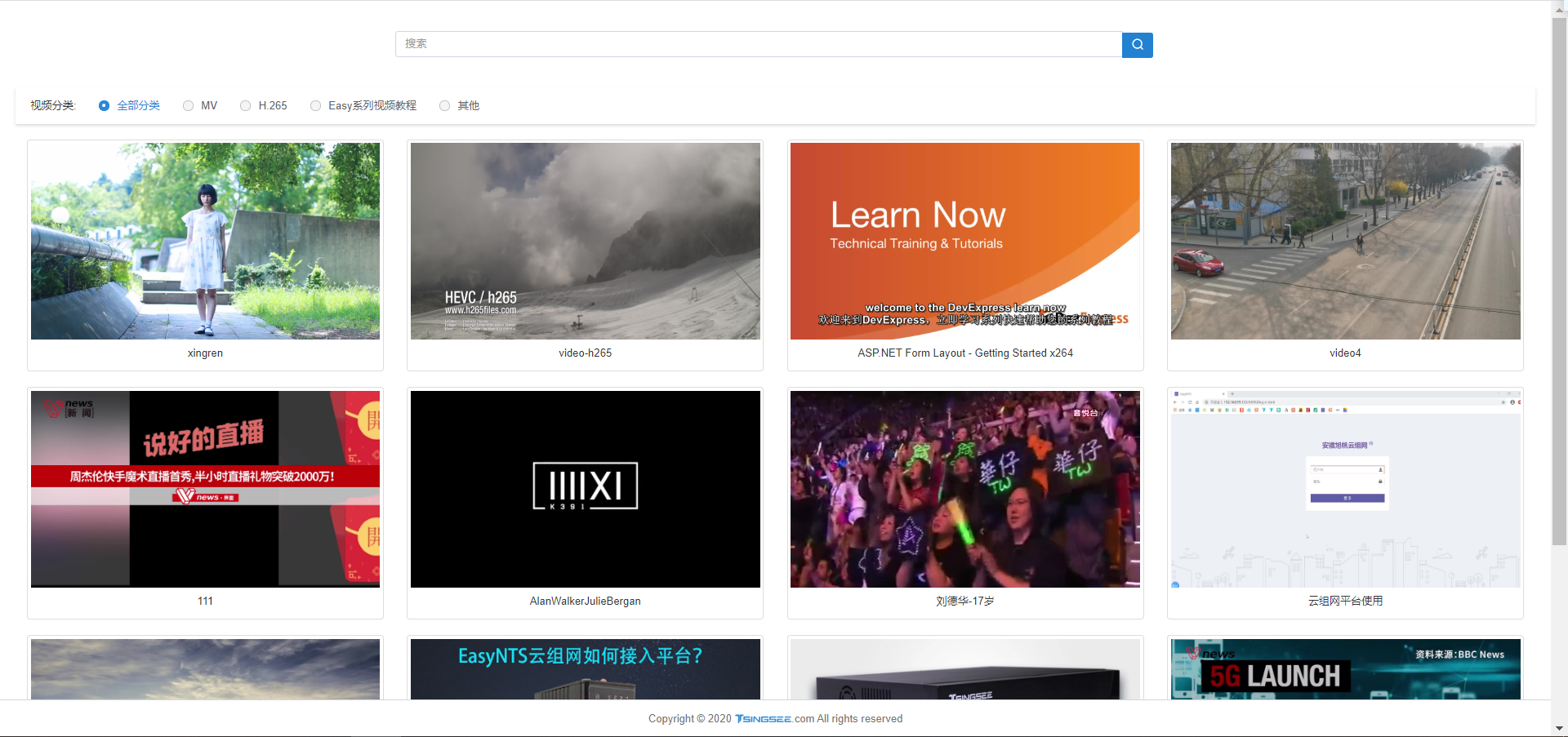Click the 刘德华-17岁 title text
Viewport: 1568px width, 737px height.
[965, 602]
